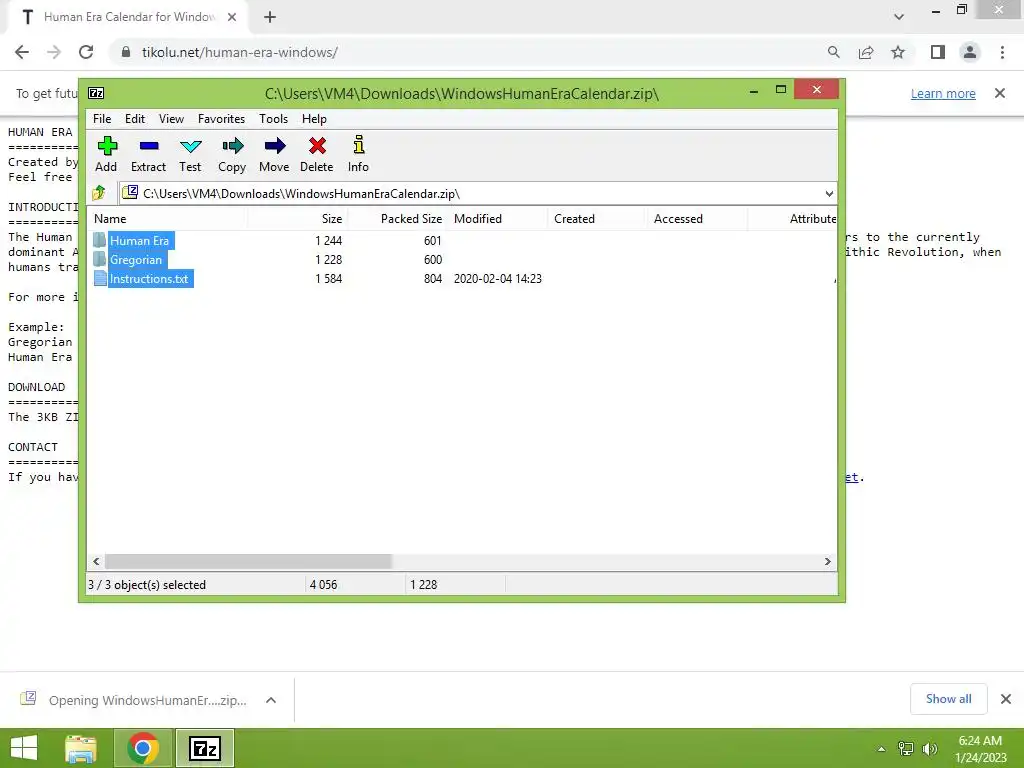Viewport: 1024px width, 768px height.
Task: Click the red Delete icon
Action: pos(317,155)
